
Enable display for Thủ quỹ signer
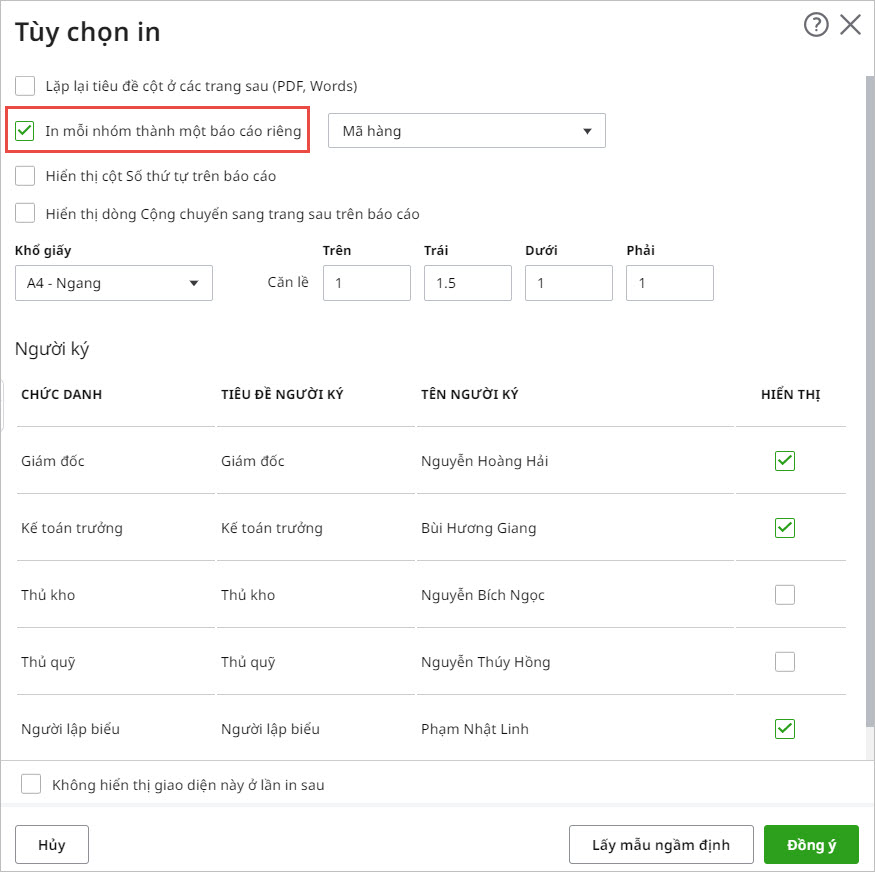pos(785,662)
